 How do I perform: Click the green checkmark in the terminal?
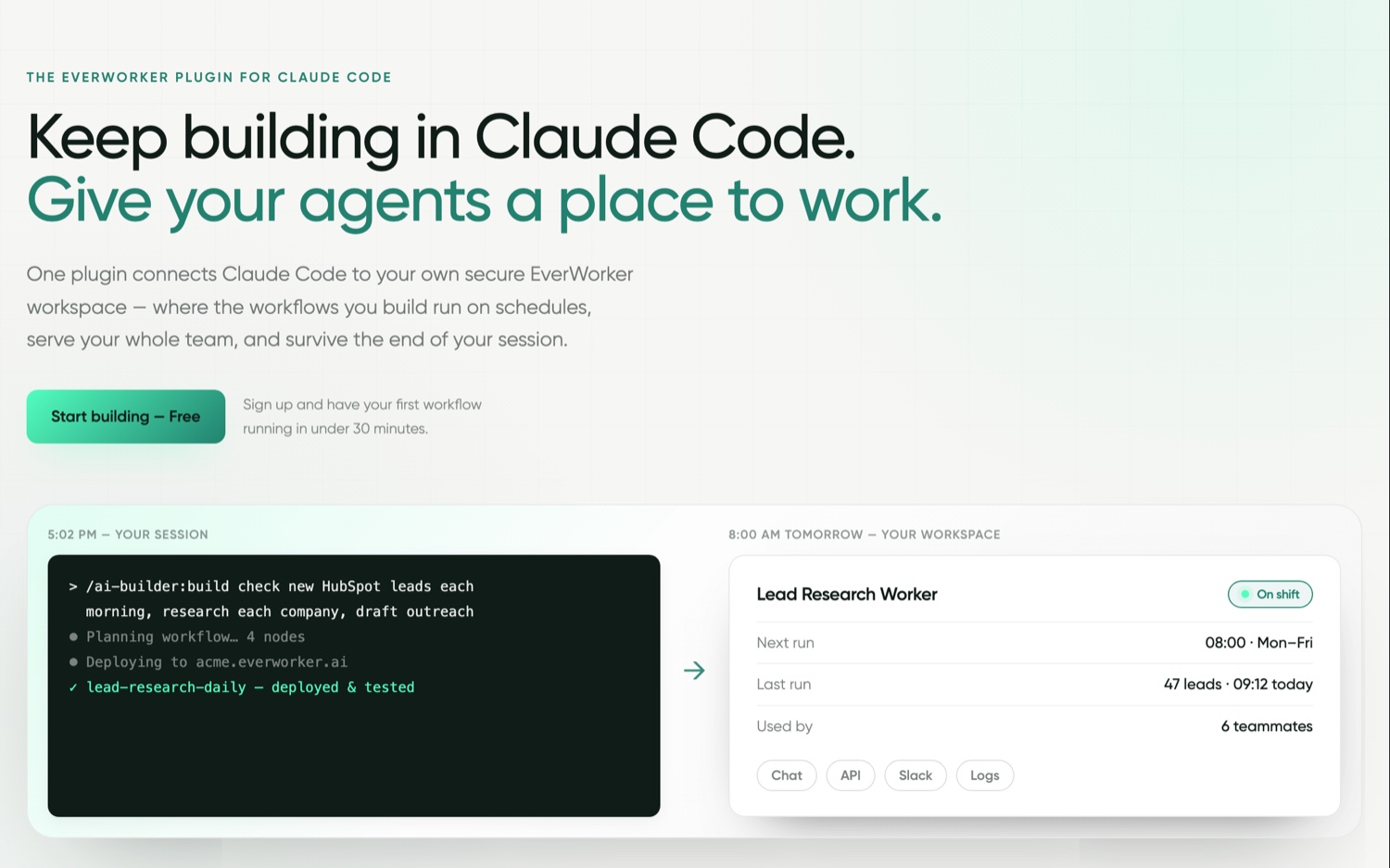click(x=73, y=687)
